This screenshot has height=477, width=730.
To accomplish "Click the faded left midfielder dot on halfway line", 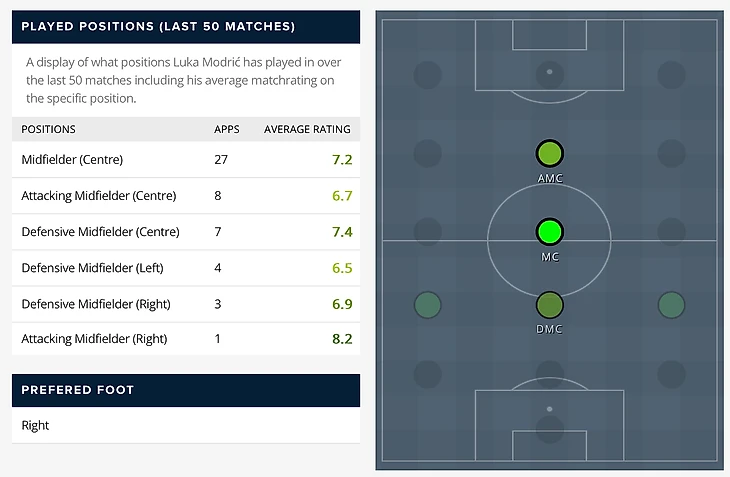I will [x=427, y=232].
